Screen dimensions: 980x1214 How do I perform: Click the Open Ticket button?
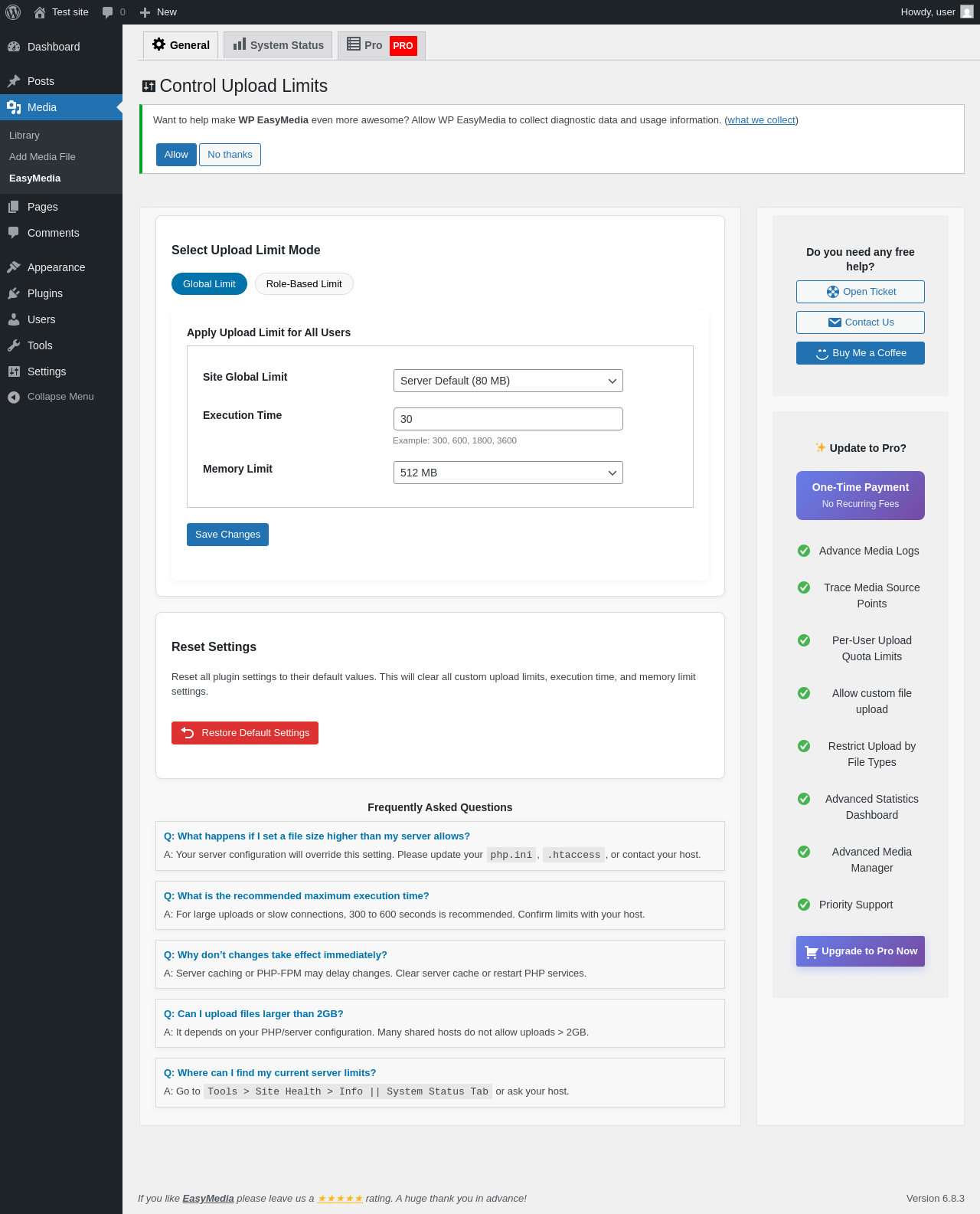coord(861,292)
